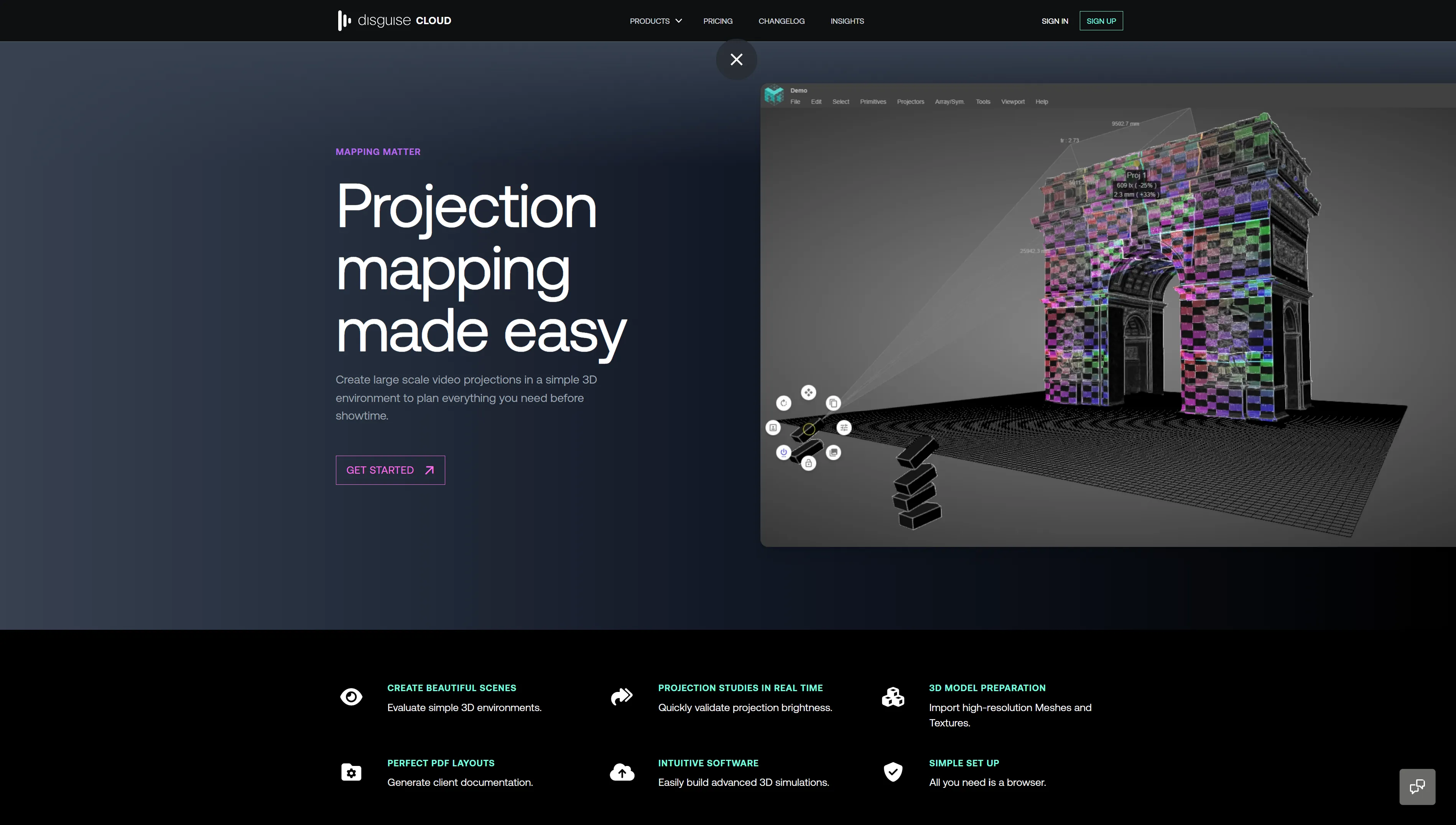The image size is (1456, 825).
Task: Click the eye icon beside Create Beautiful Scenes
Action: 351,697
